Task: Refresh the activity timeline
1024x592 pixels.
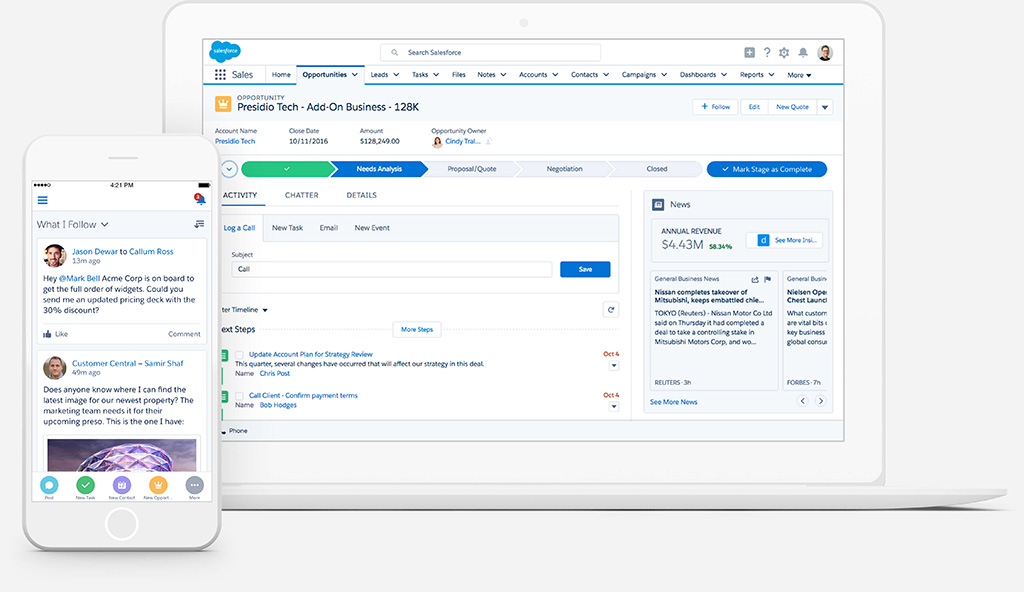Action: [x=611, y=310]
